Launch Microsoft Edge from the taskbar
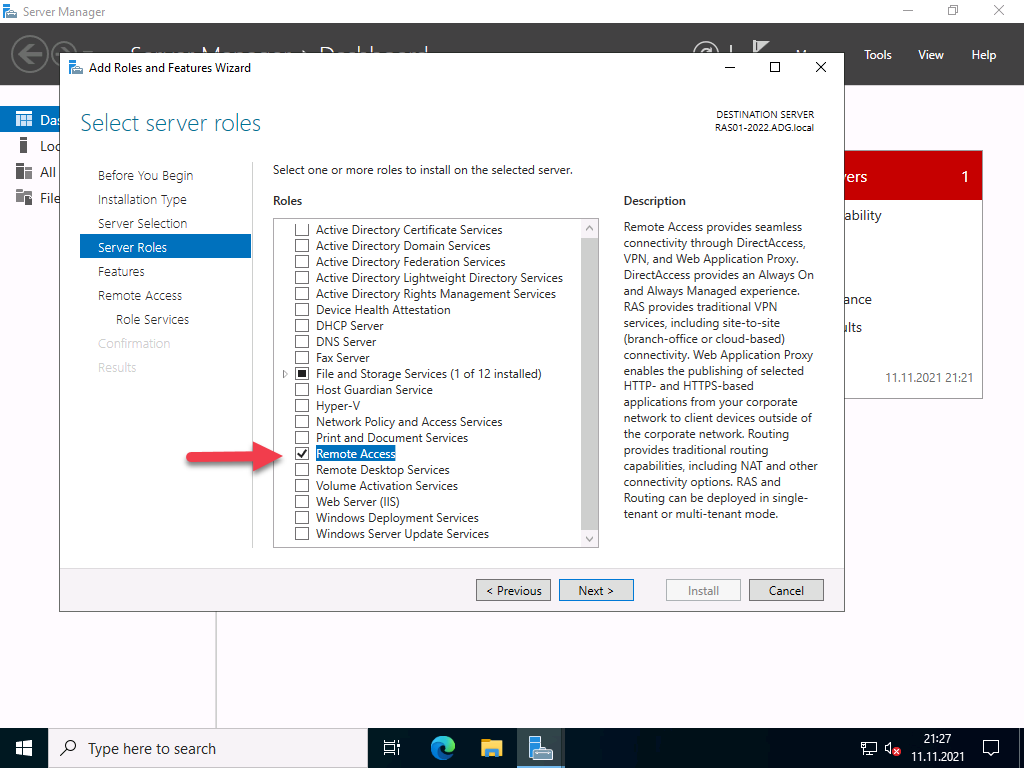This screenshot has width=1024, height=768. pyautogui.click(x=443, y=748)
